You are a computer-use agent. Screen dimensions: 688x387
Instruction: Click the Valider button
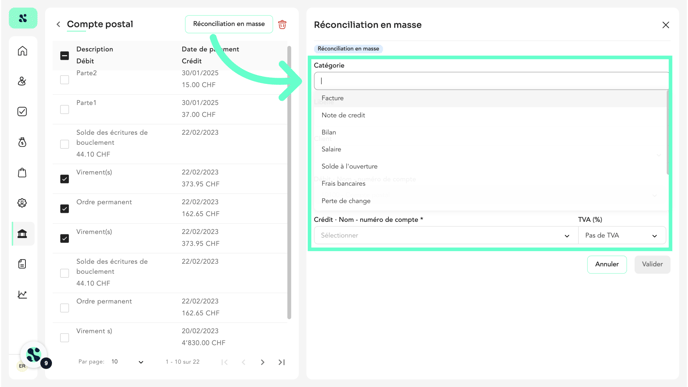(652, 264)
